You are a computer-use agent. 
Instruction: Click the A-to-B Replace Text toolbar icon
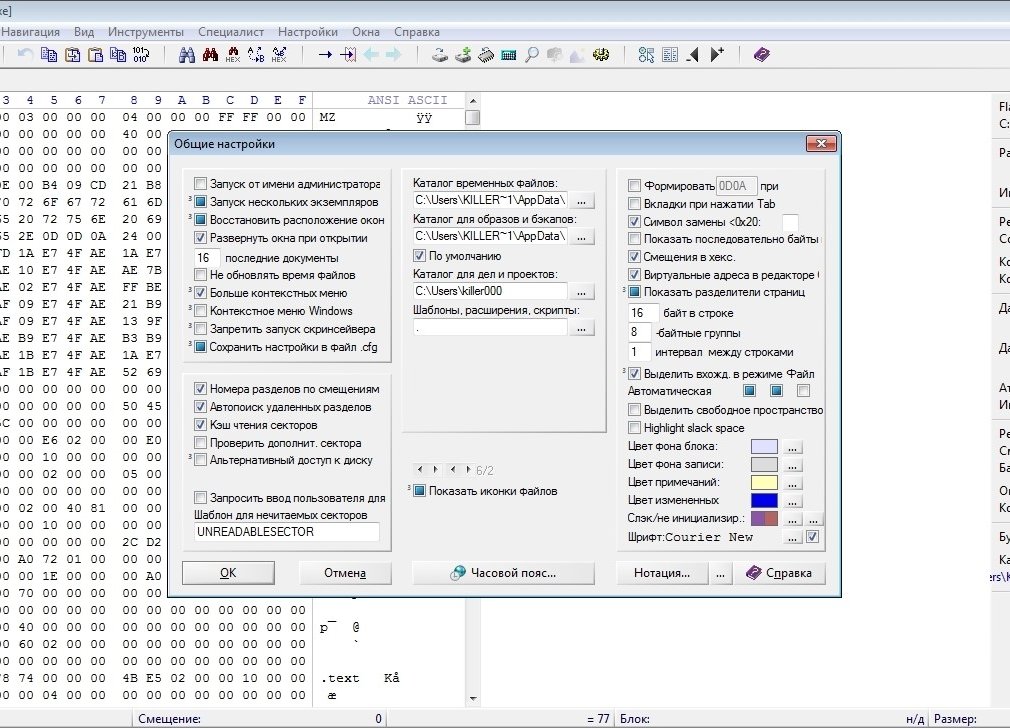point(256,55)
